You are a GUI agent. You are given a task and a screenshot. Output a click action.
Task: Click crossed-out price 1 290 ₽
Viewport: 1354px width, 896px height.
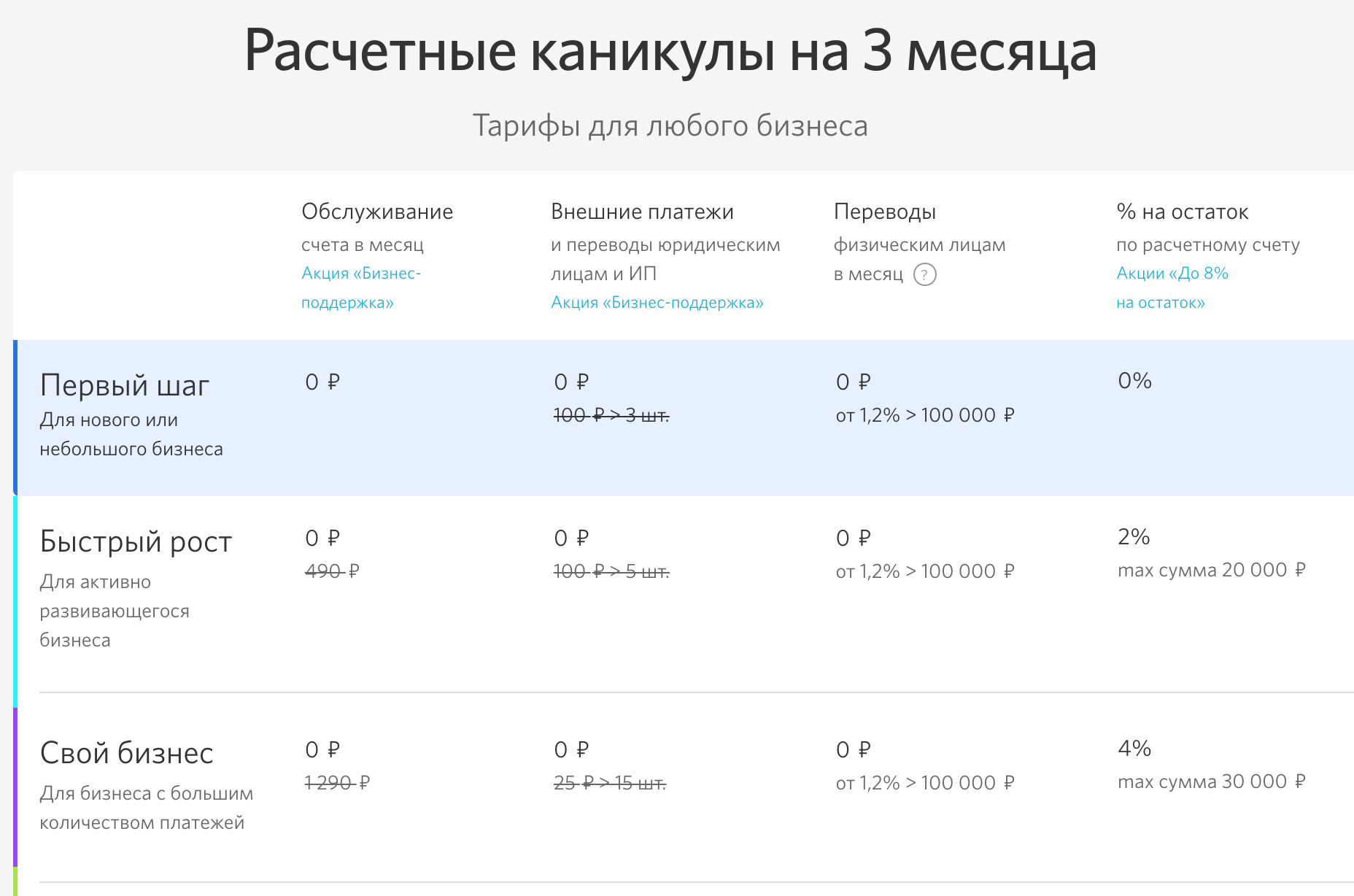coord(337,782)
